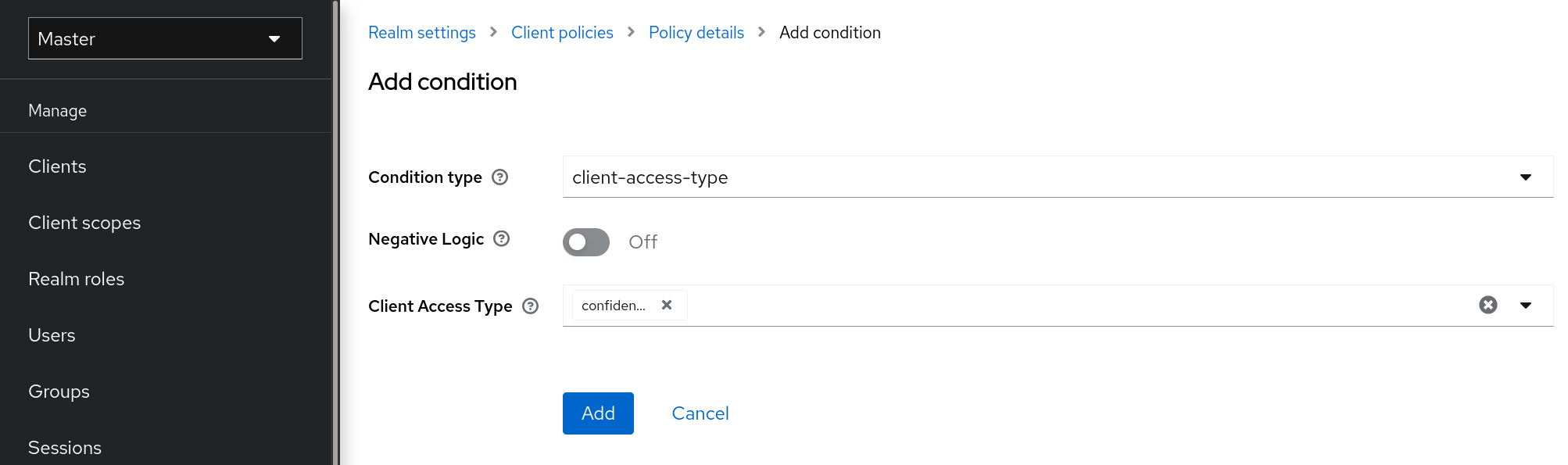
Task: Navigate to Groups
Action: click(59, 391)
